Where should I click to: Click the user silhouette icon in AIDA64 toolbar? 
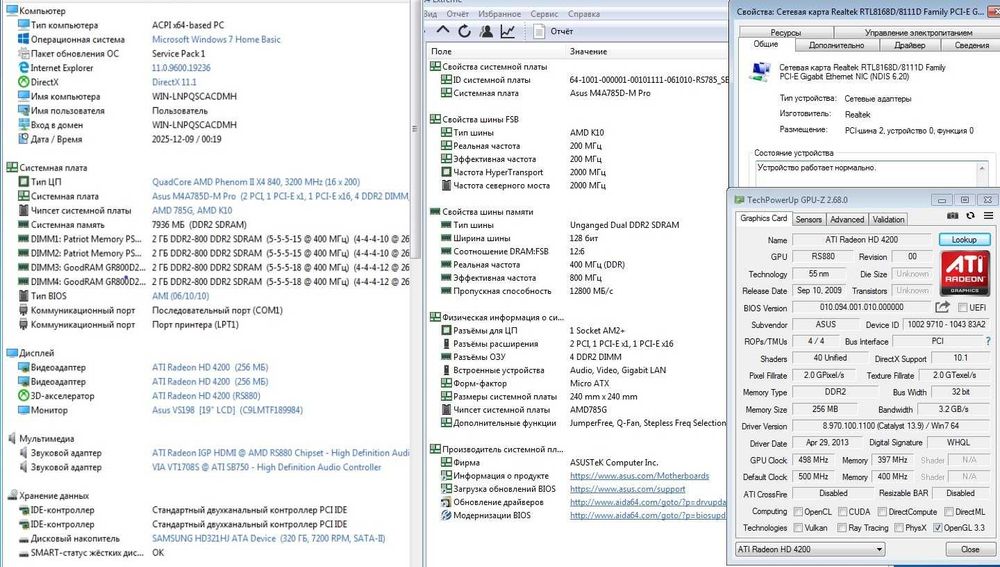(x=486, y=31)
